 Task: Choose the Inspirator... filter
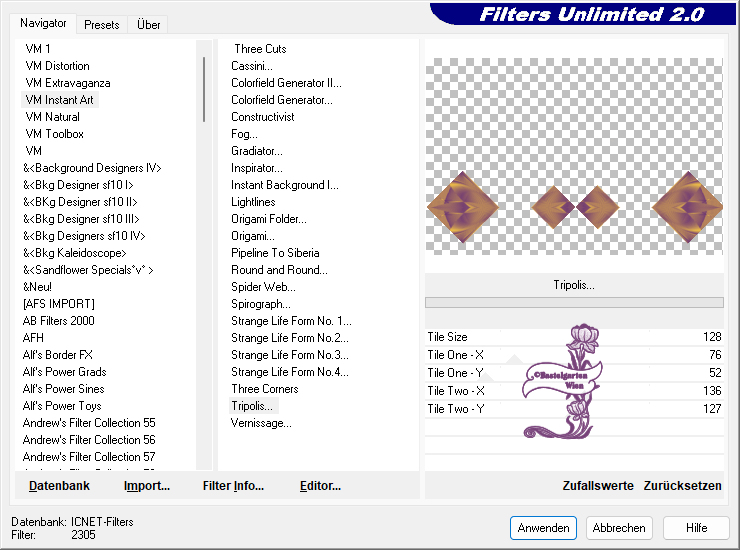coord(257,168)
